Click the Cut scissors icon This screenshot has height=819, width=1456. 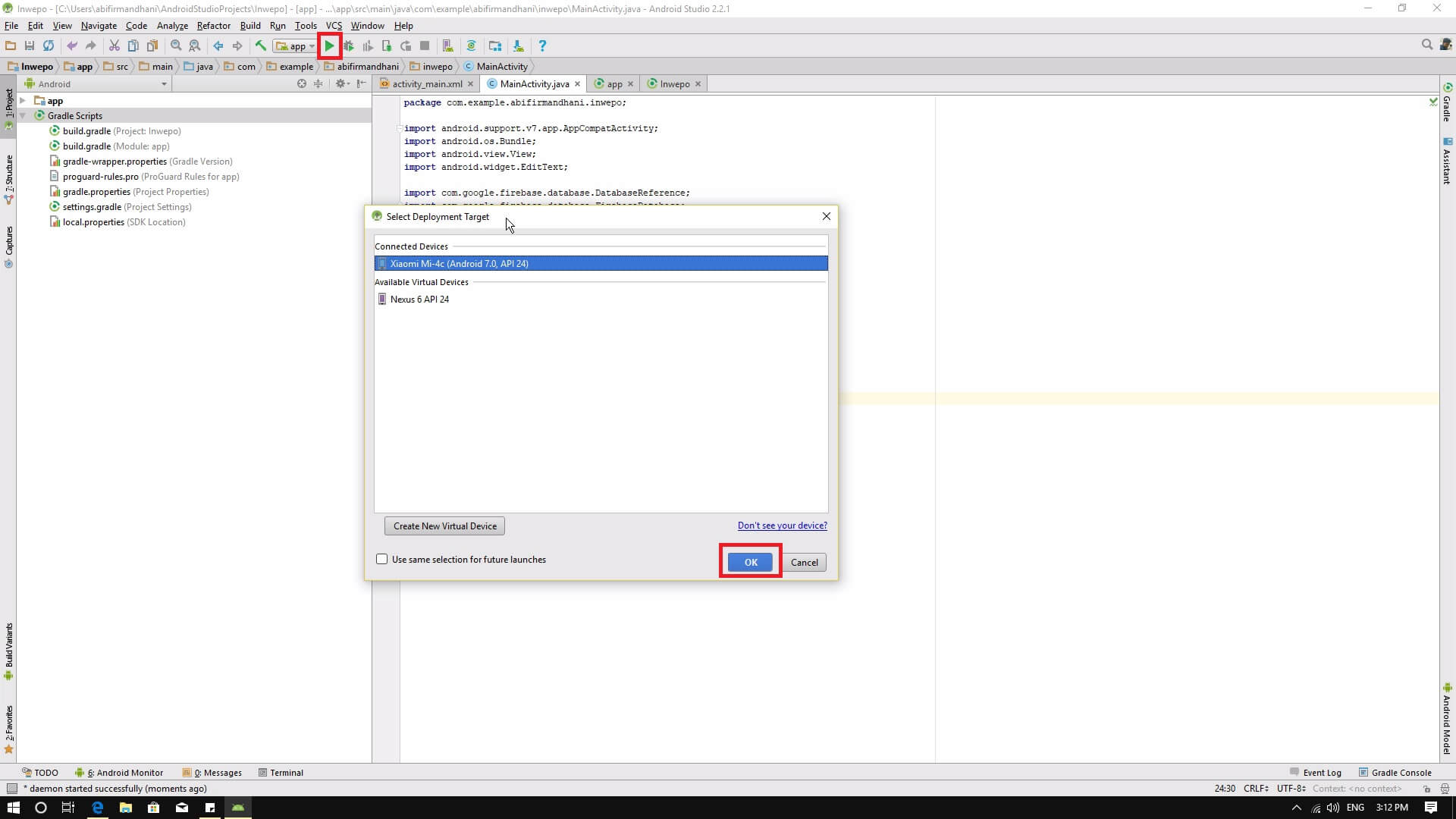pos(114,46)
